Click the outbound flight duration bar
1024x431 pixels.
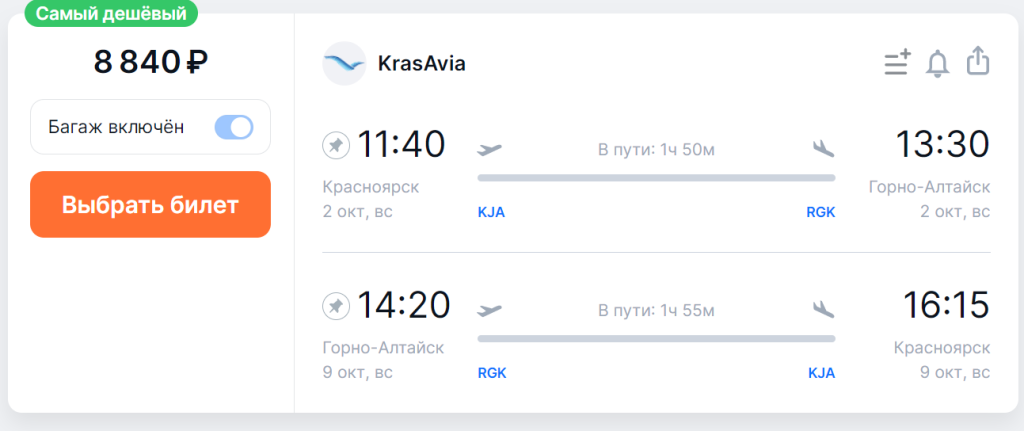click(x=656, y=178)
